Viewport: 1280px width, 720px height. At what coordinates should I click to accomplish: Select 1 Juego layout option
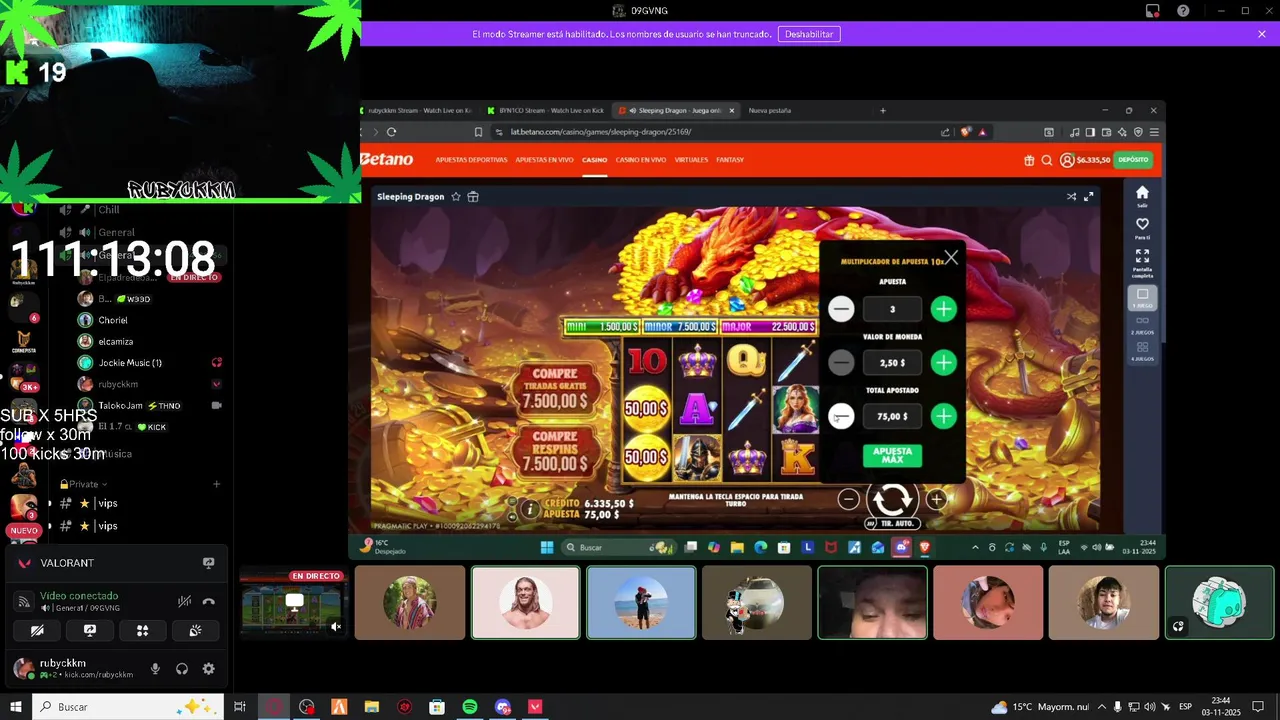point(1142,298)
